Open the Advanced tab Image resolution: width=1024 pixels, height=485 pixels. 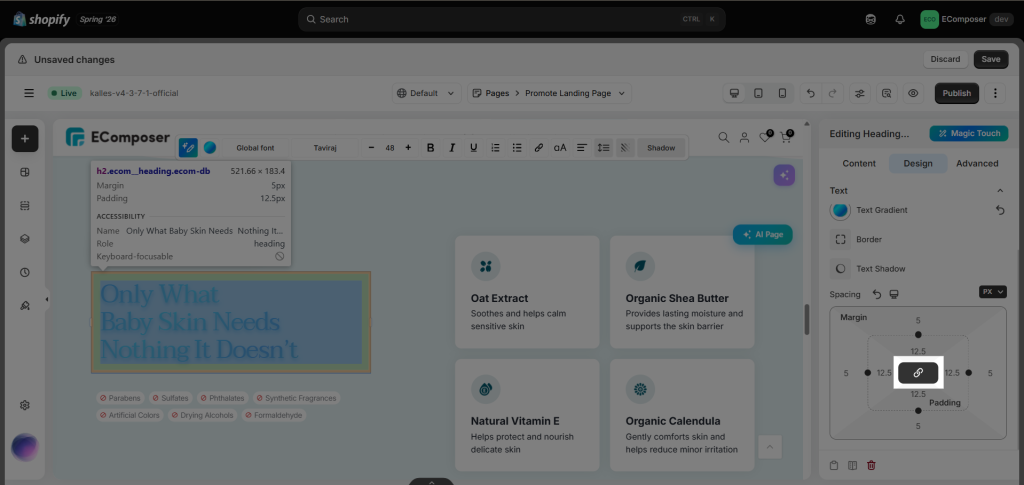click(x=977, y=163)
